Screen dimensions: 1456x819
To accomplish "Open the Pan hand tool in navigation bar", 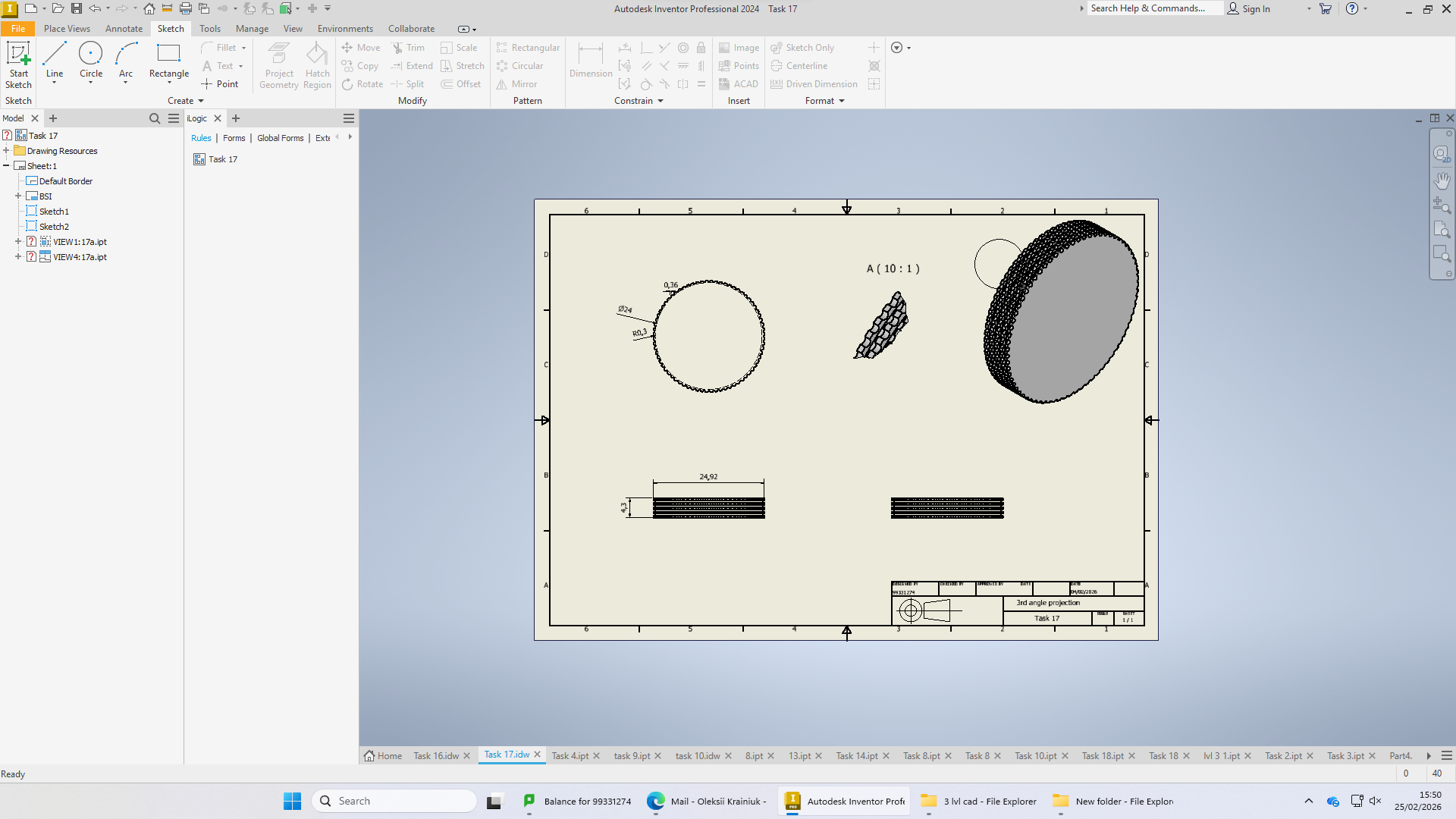I will 1442,180.
